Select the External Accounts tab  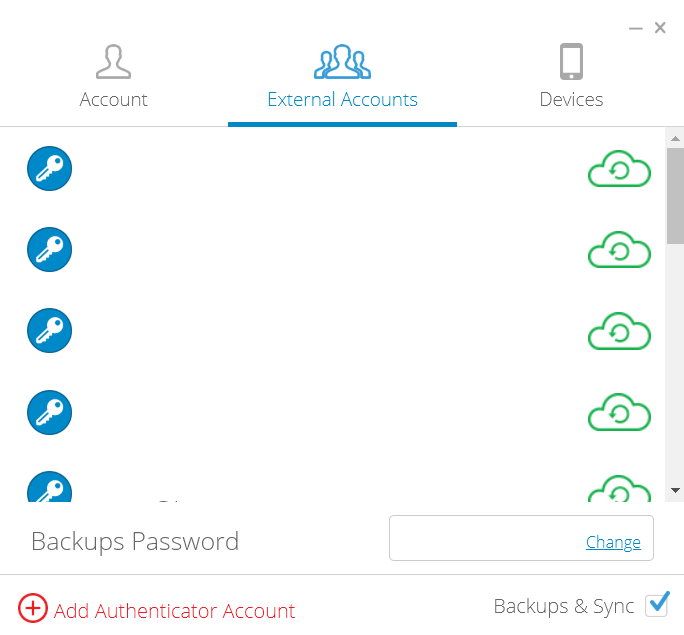pyautogui.click(x=342, y=76)
